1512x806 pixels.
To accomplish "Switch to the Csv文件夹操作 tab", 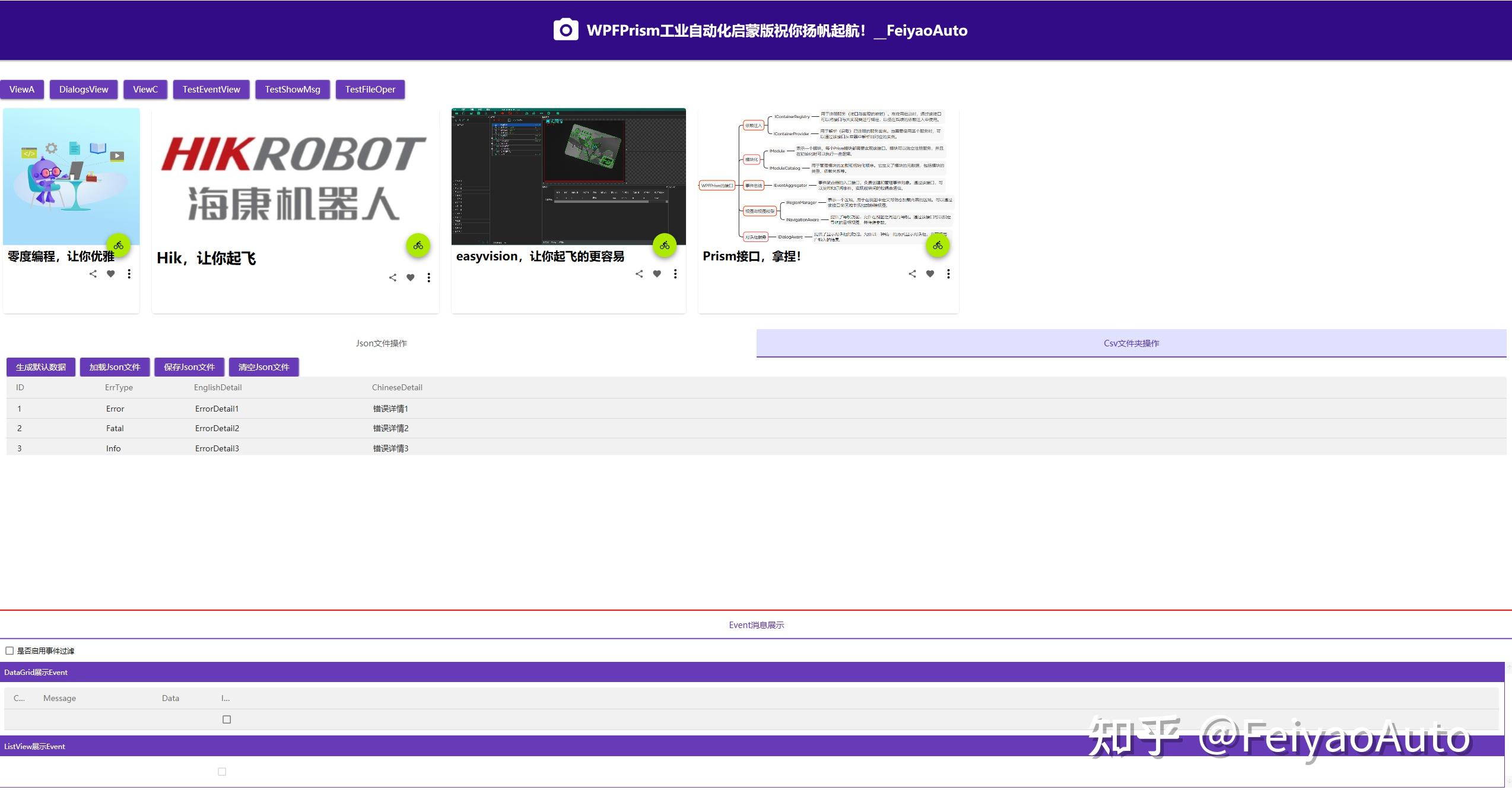I will coord(1131,343).
